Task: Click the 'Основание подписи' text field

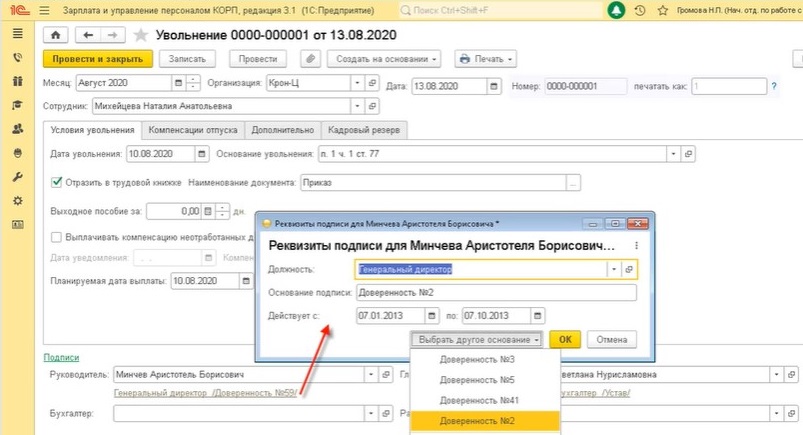Action: (x=495, y=293)
